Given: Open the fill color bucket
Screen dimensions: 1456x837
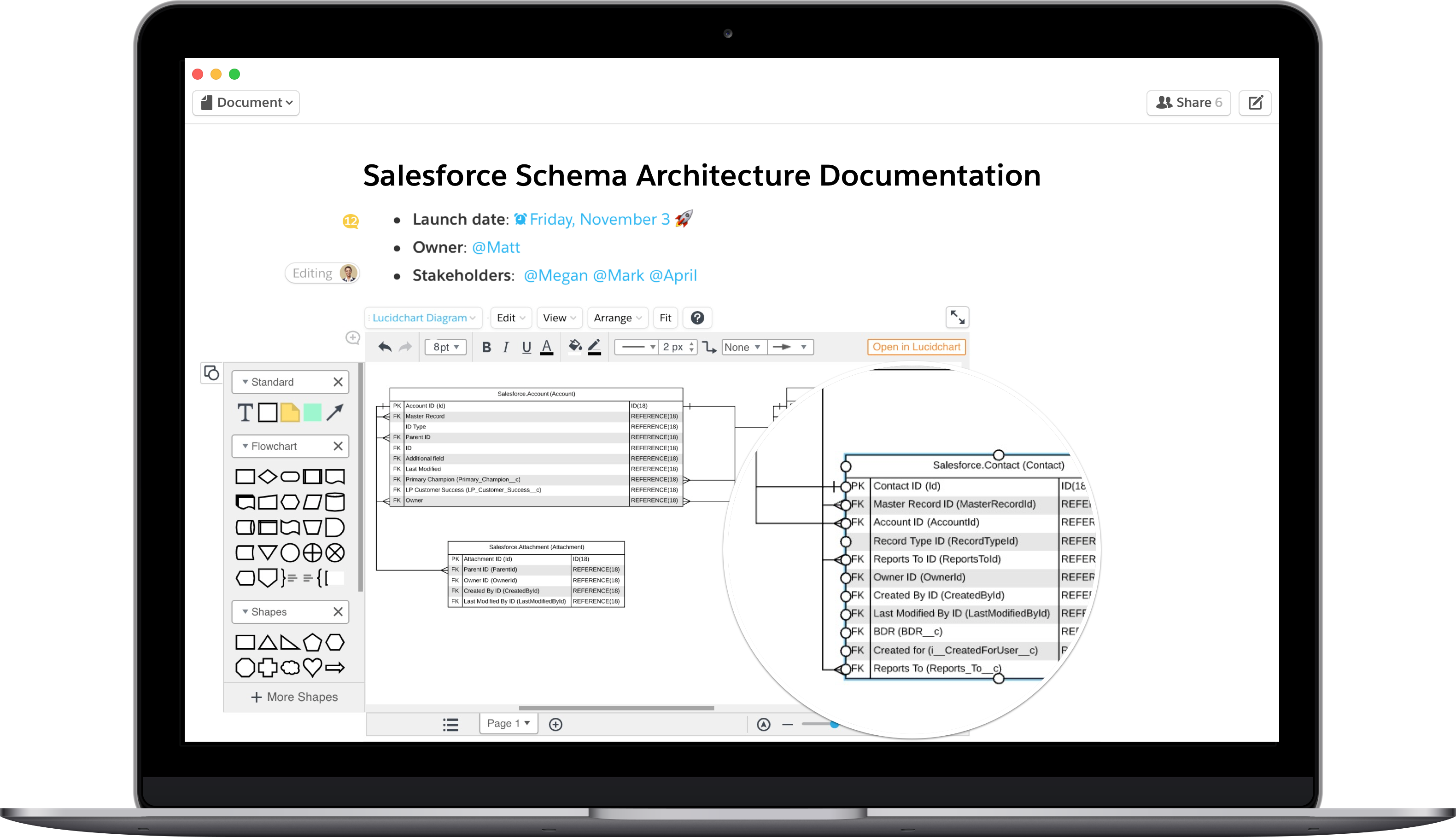Looking at the screenshot, I should pyautogui.click(x=575, y=347).
